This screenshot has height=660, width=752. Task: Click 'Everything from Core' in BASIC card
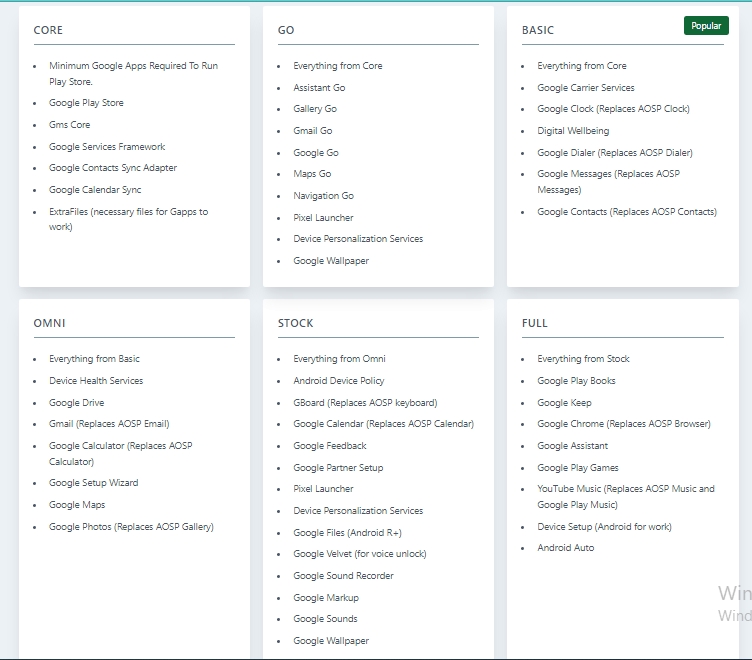click(x=582, y=66)
